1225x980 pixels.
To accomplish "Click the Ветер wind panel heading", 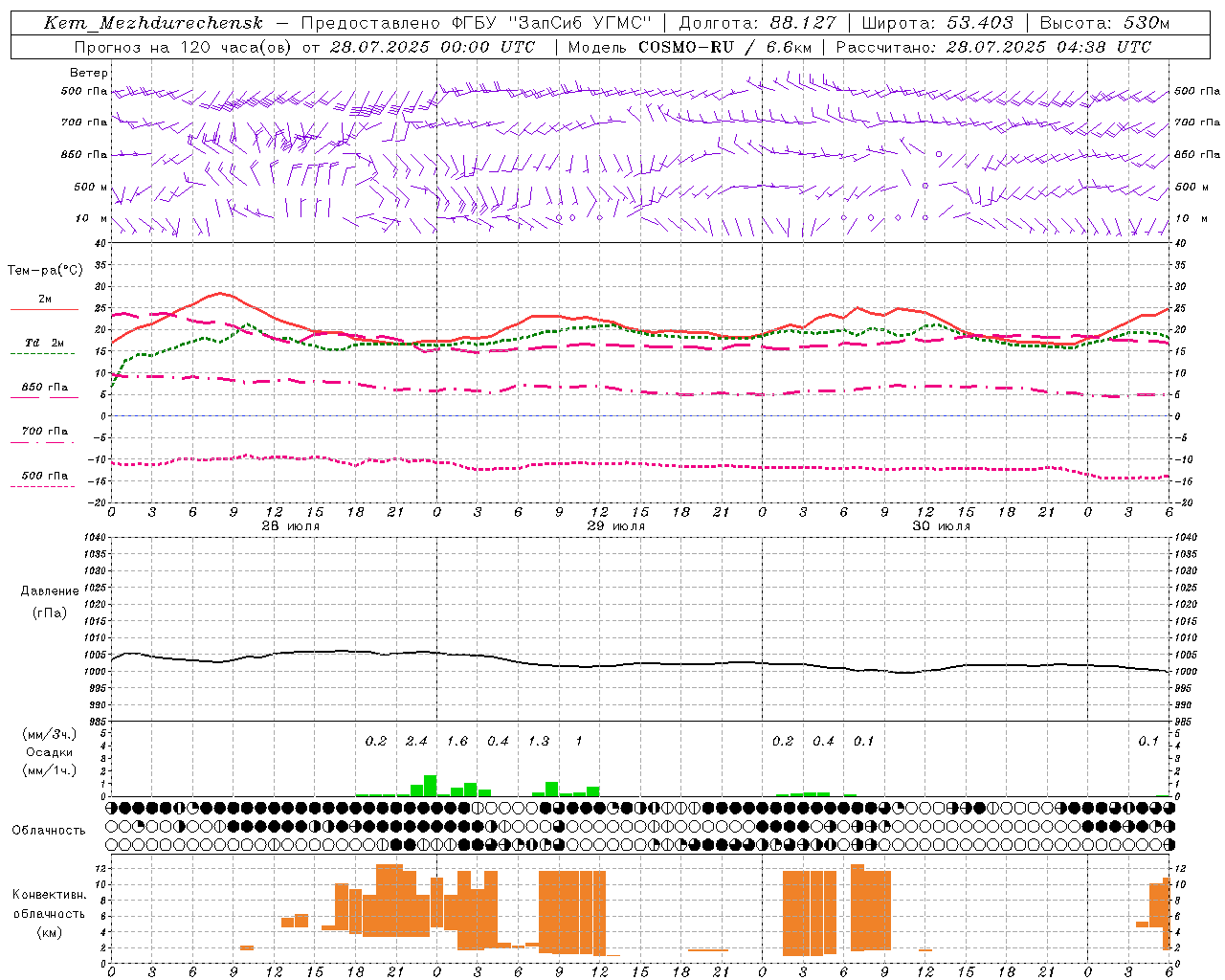I will pos(89,73).
